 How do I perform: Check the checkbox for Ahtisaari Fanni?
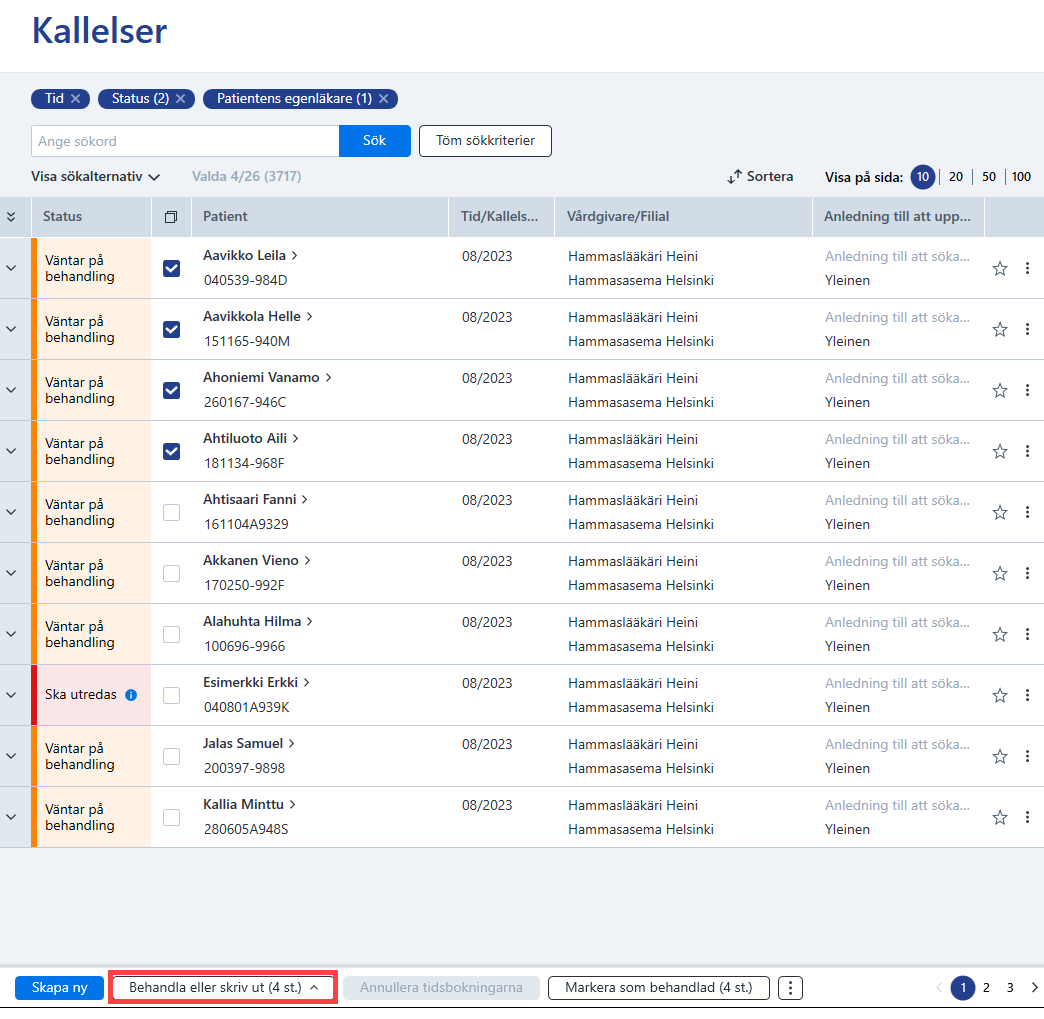coord(171,512)
